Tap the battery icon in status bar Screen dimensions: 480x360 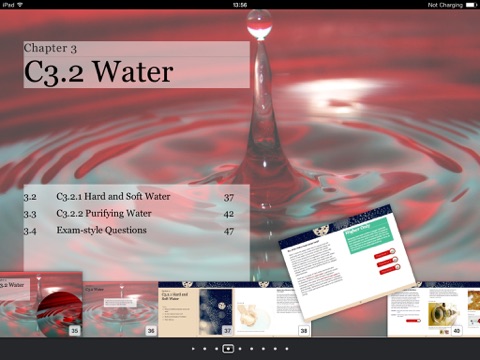[x=472, y=5]
